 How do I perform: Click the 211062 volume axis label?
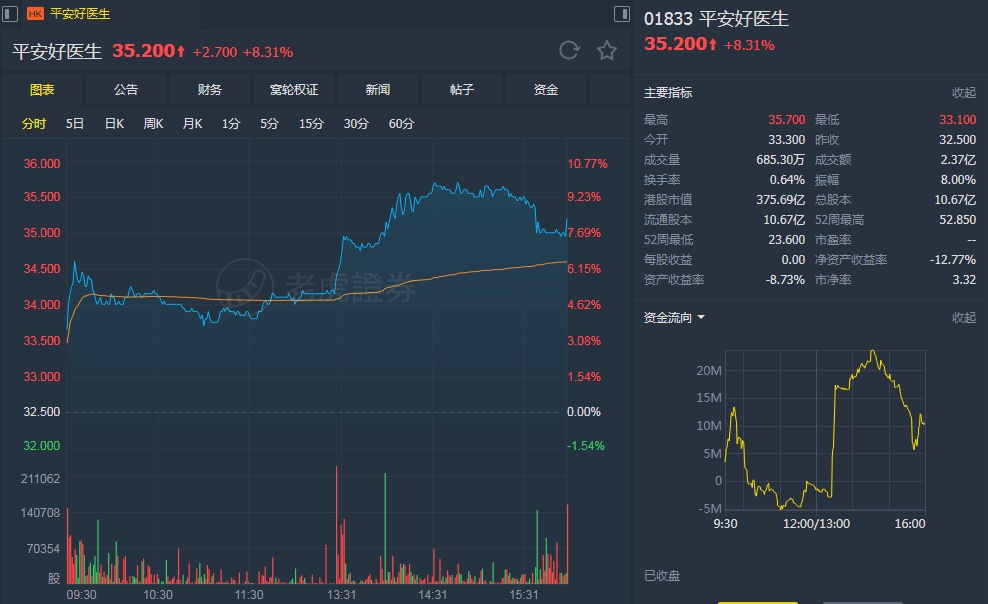40,479
